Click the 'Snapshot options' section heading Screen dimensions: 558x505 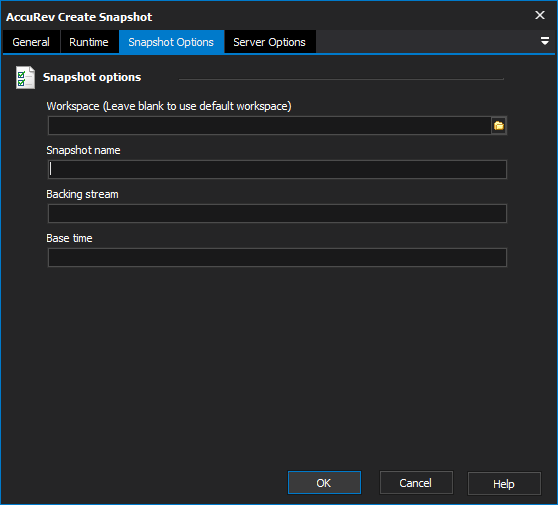pos(92,77)
